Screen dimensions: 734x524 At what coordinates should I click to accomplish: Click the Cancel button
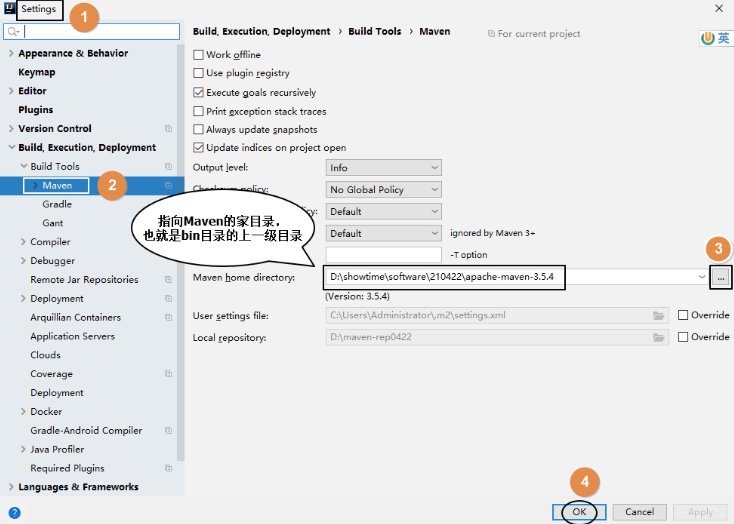coord(639,512)
